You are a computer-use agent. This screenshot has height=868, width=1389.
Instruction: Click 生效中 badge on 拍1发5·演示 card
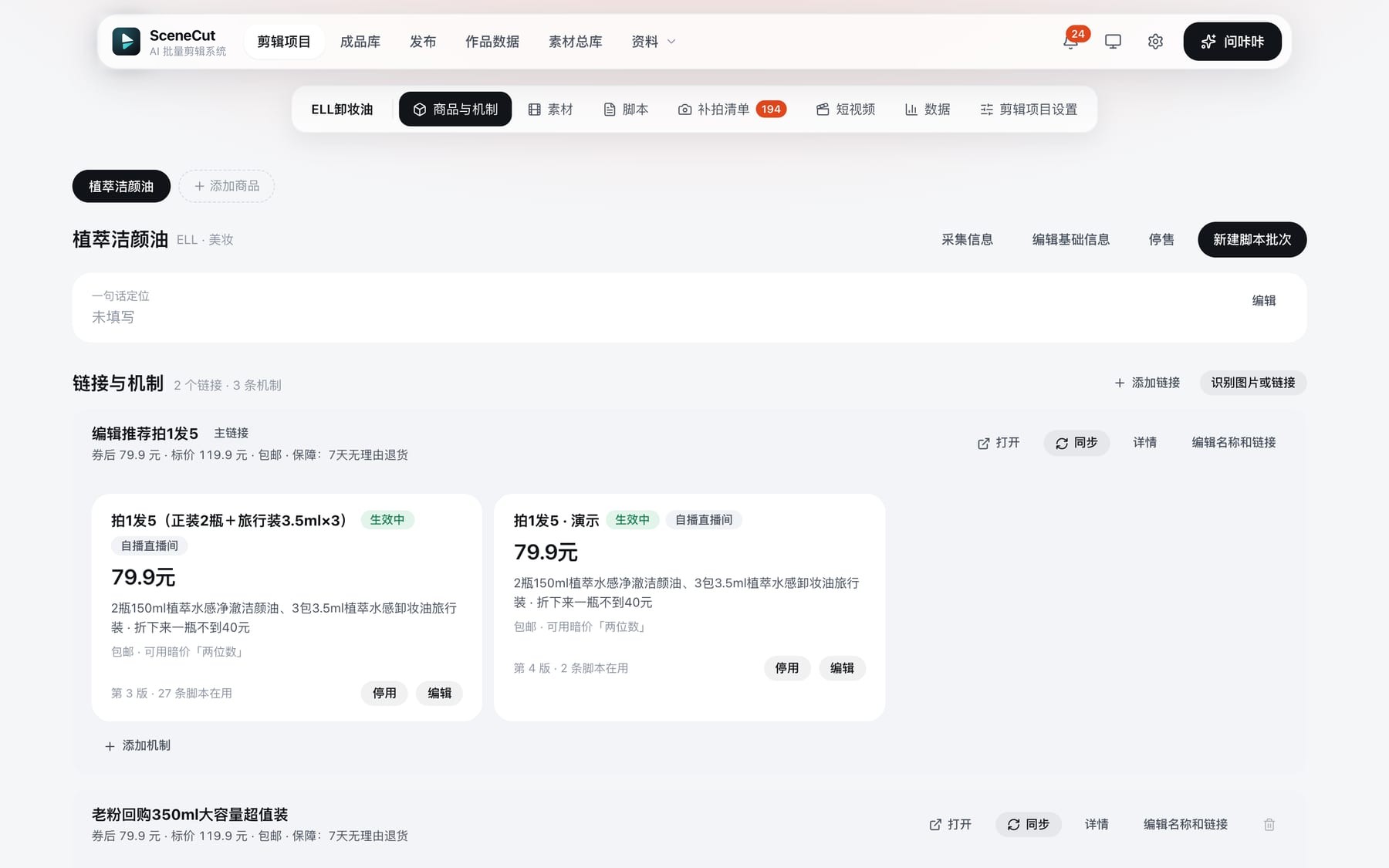point(633,520)
